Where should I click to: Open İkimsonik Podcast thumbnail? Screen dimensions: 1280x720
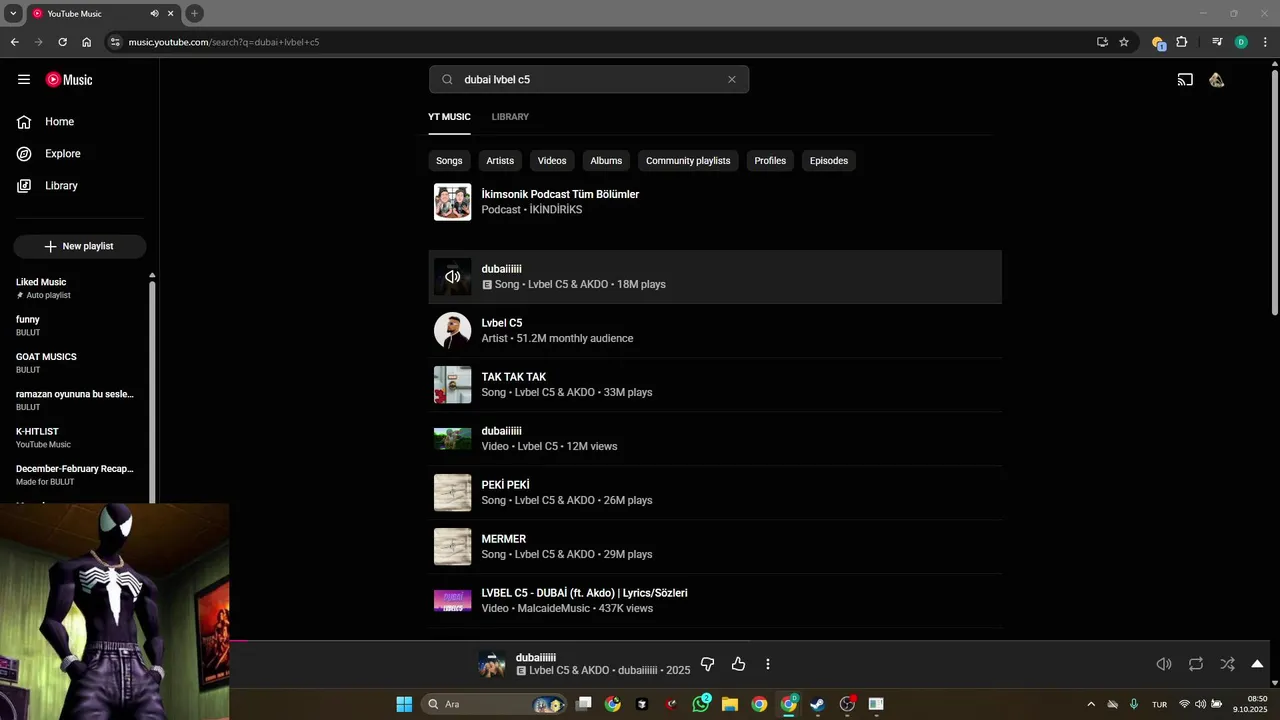[x=452, y=202]
